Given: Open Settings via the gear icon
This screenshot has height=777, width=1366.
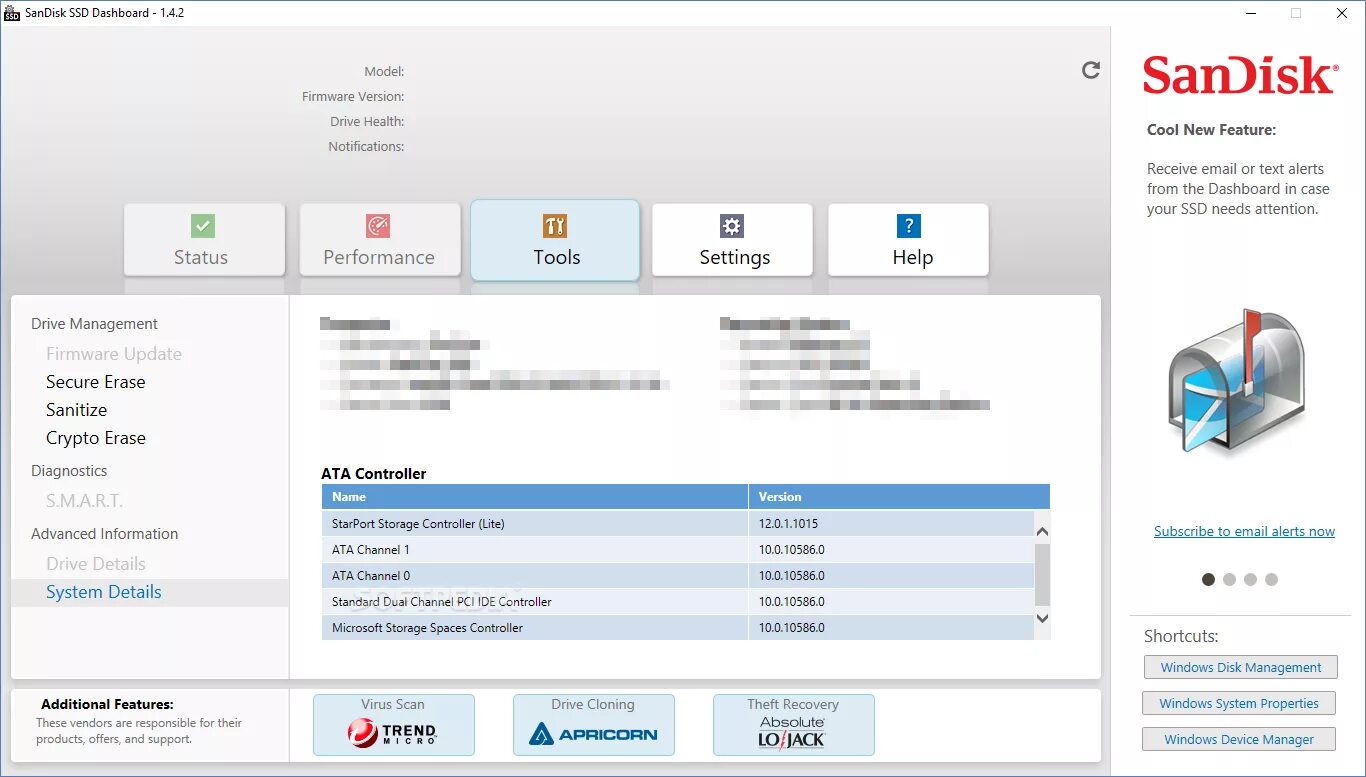Looking at the screenshot, I should tap(732, 227).
